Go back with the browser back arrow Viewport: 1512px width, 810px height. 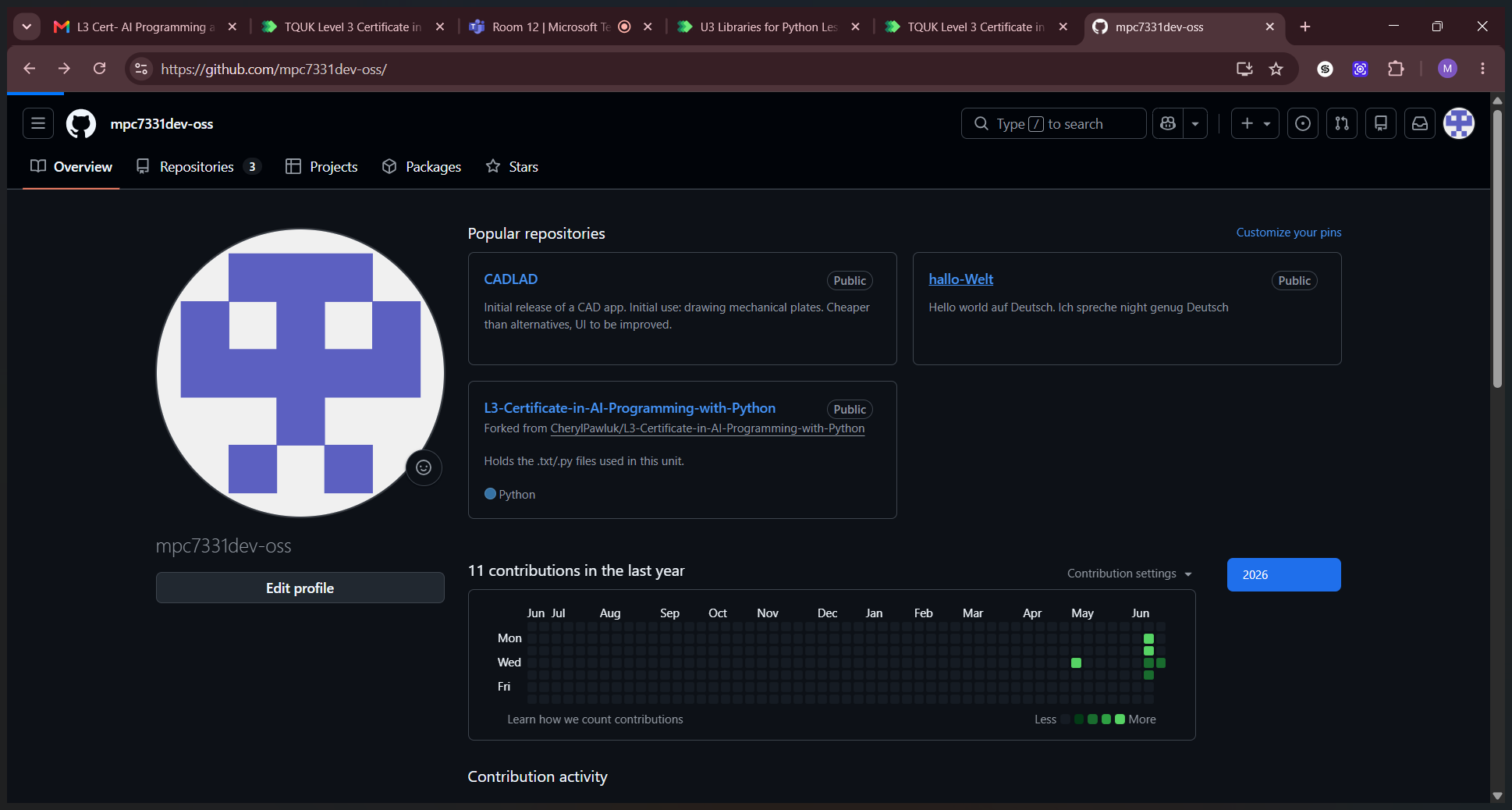coord(30,69)
